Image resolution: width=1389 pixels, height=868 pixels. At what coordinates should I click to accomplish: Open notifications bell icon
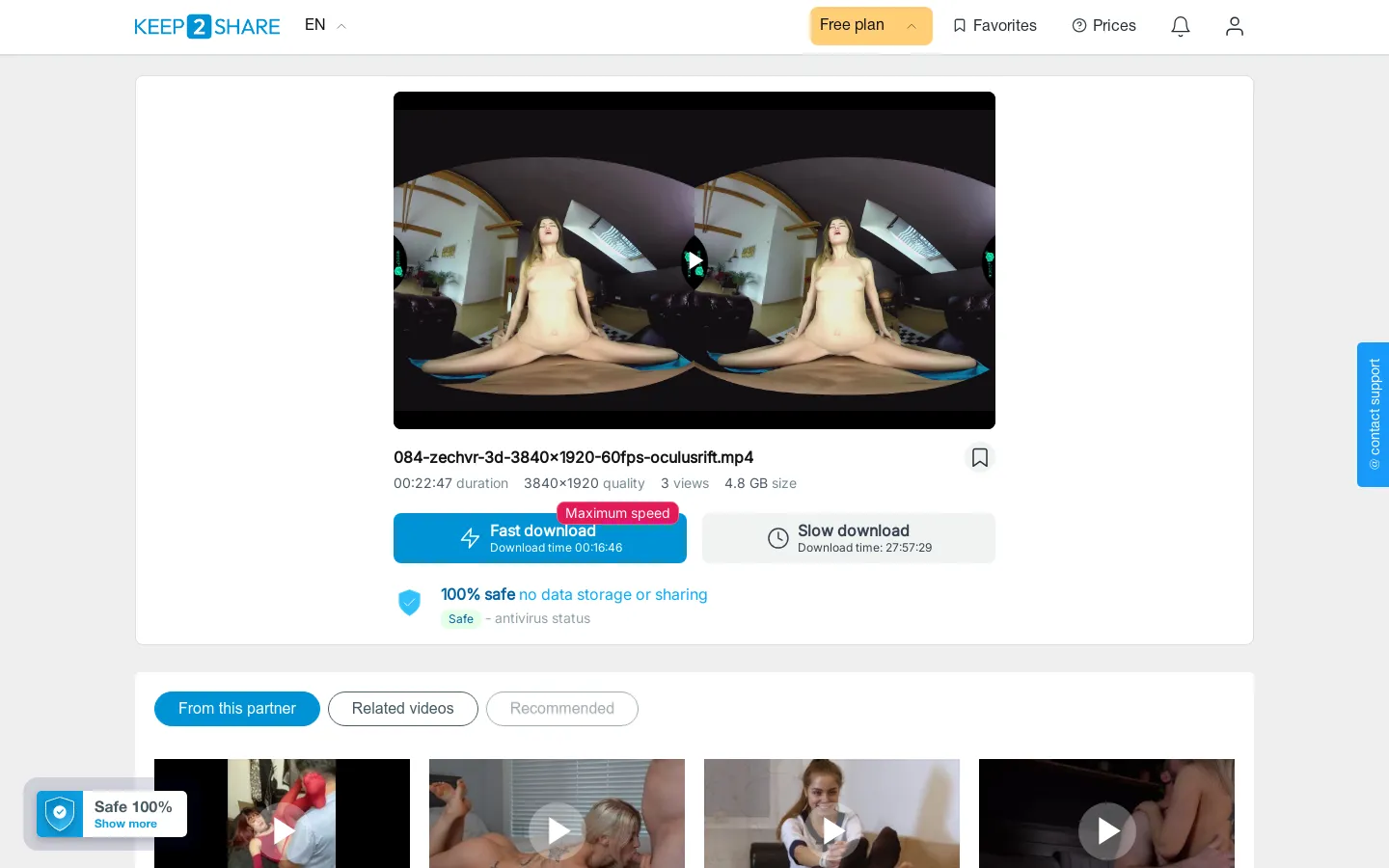(1181, 26)
